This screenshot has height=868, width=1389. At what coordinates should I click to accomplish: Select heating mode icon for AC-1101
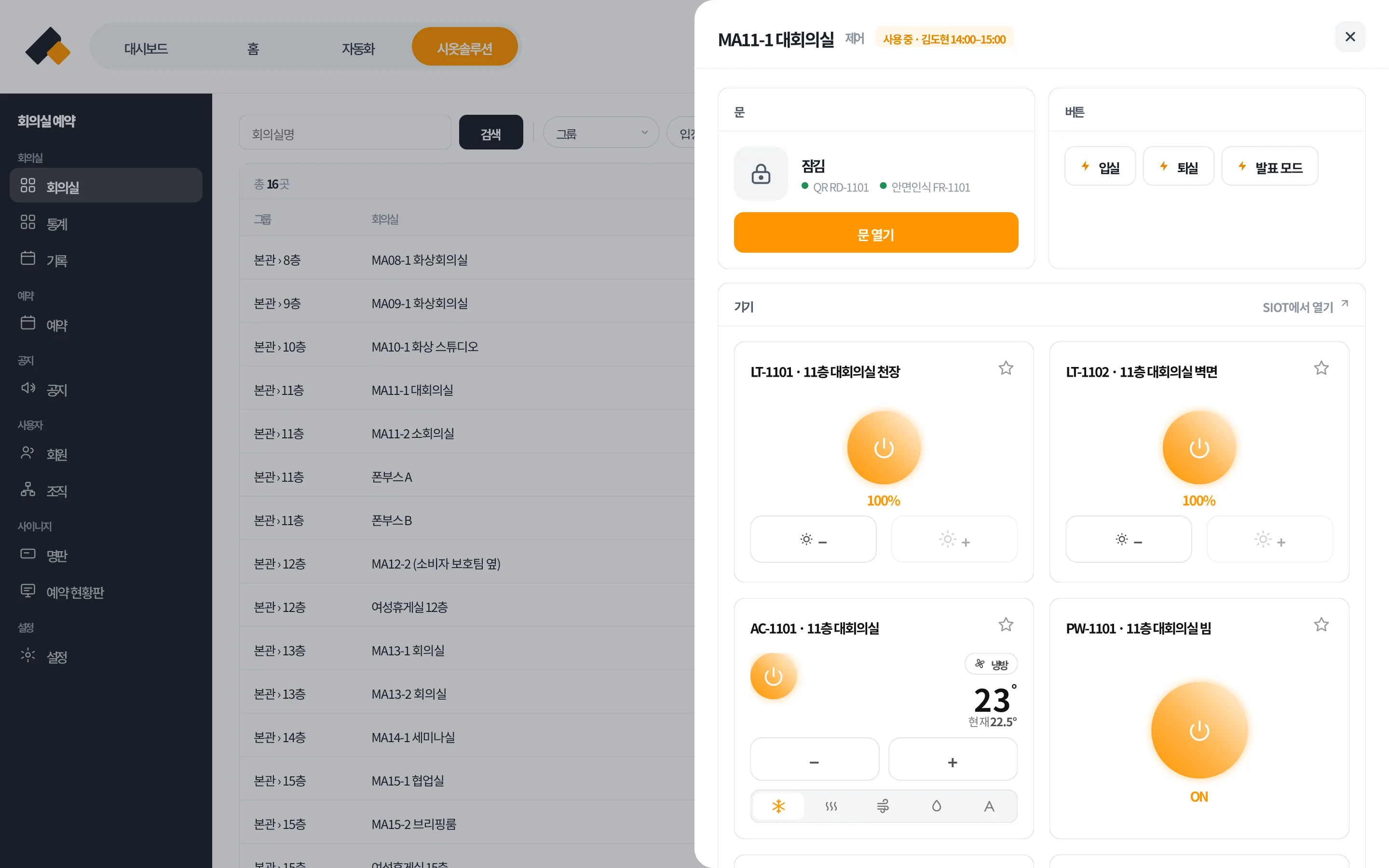click(831, 806)
